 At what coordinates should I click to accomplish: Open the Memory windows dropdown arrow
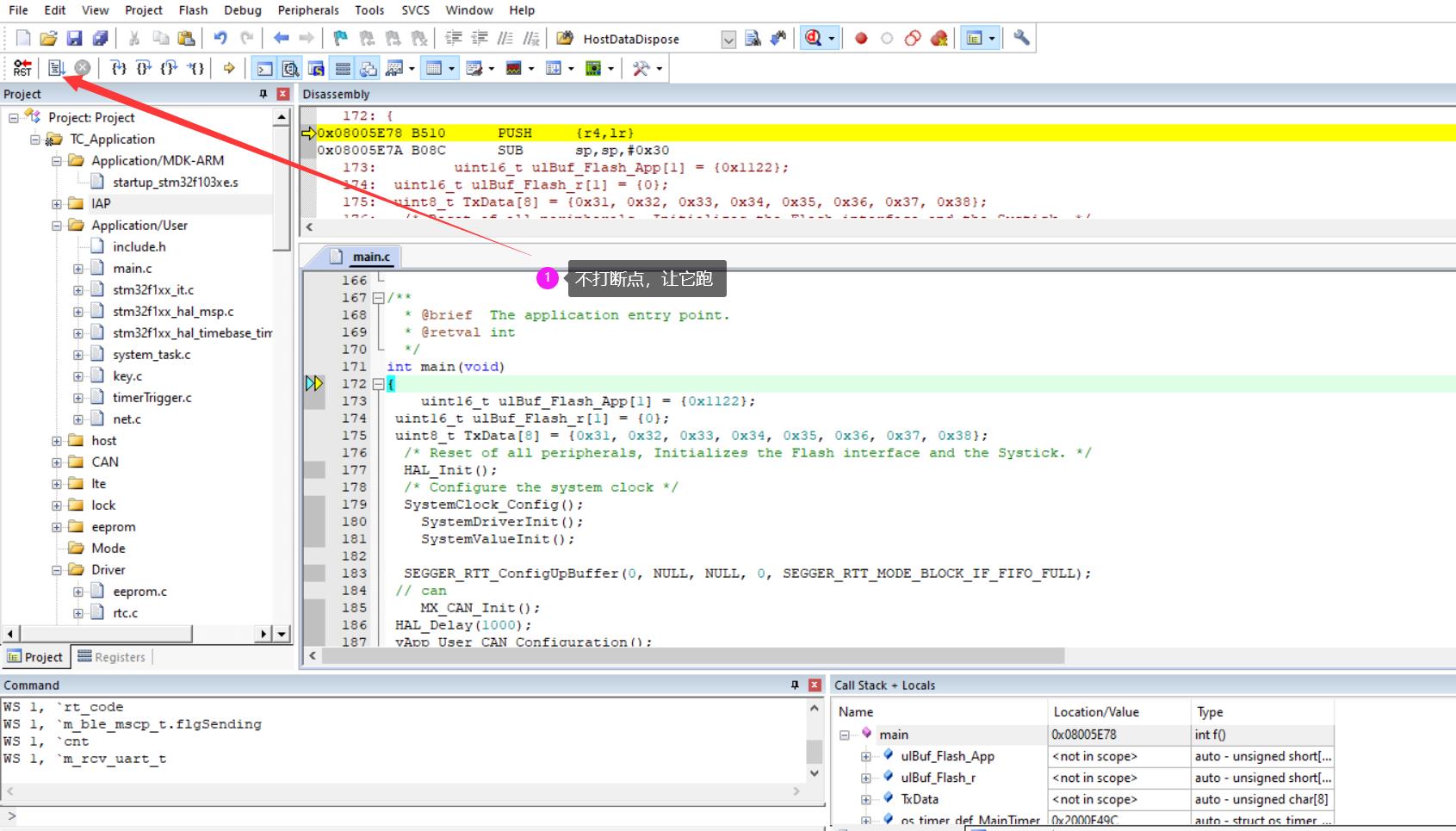click(x=452, y=68)
